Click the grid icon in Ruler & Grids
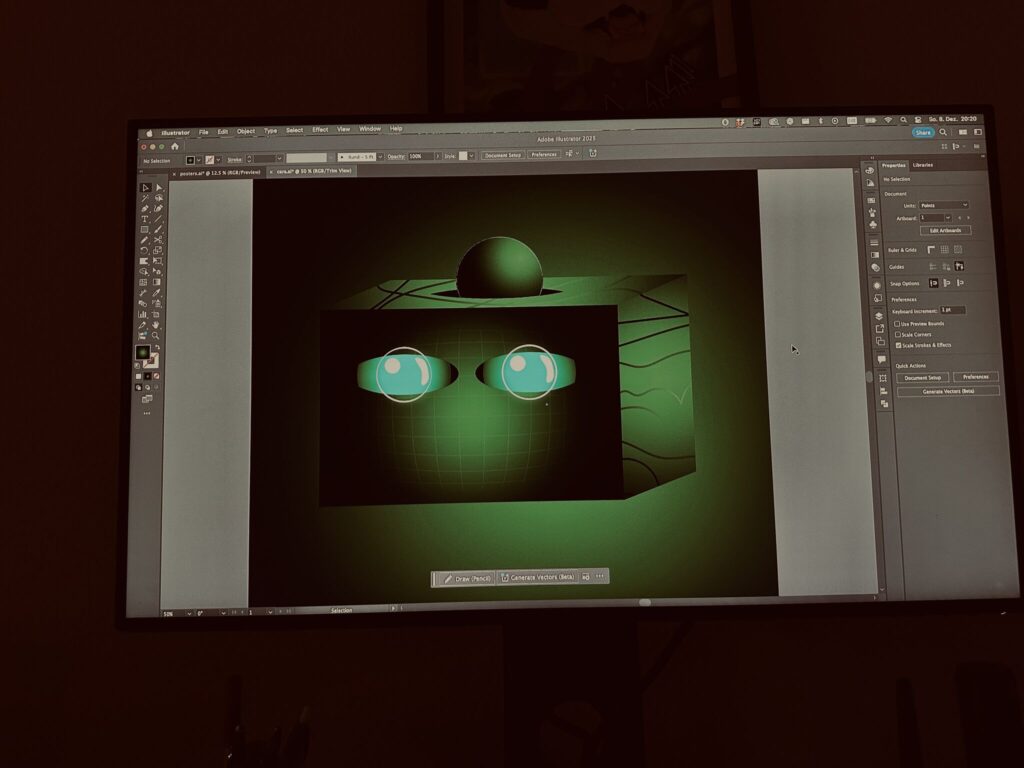This screenshot has height=768, width=1024. (944, 249)
